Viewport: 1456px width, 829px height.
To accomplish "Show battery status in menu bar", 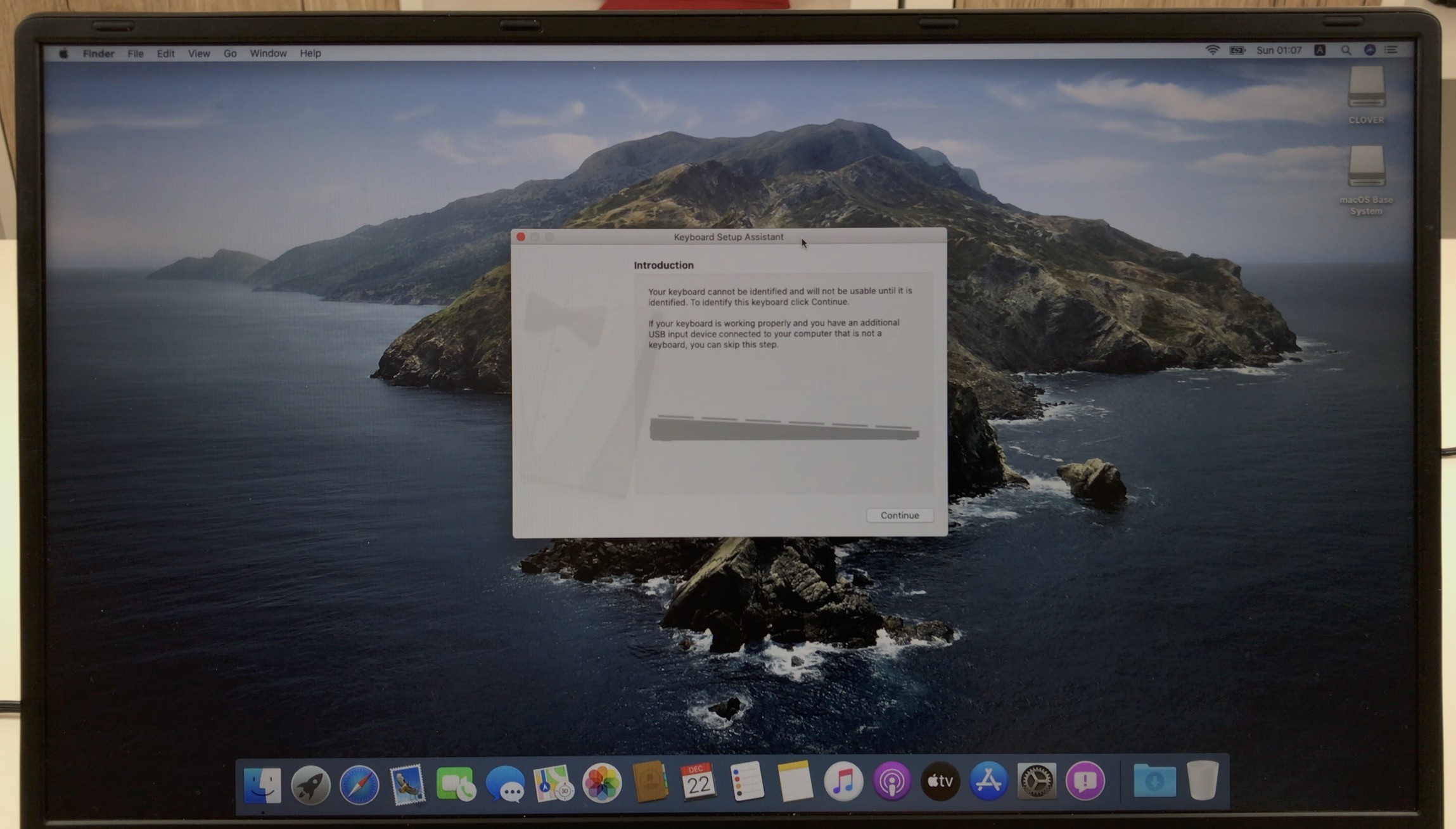I will coord(1237,50).
